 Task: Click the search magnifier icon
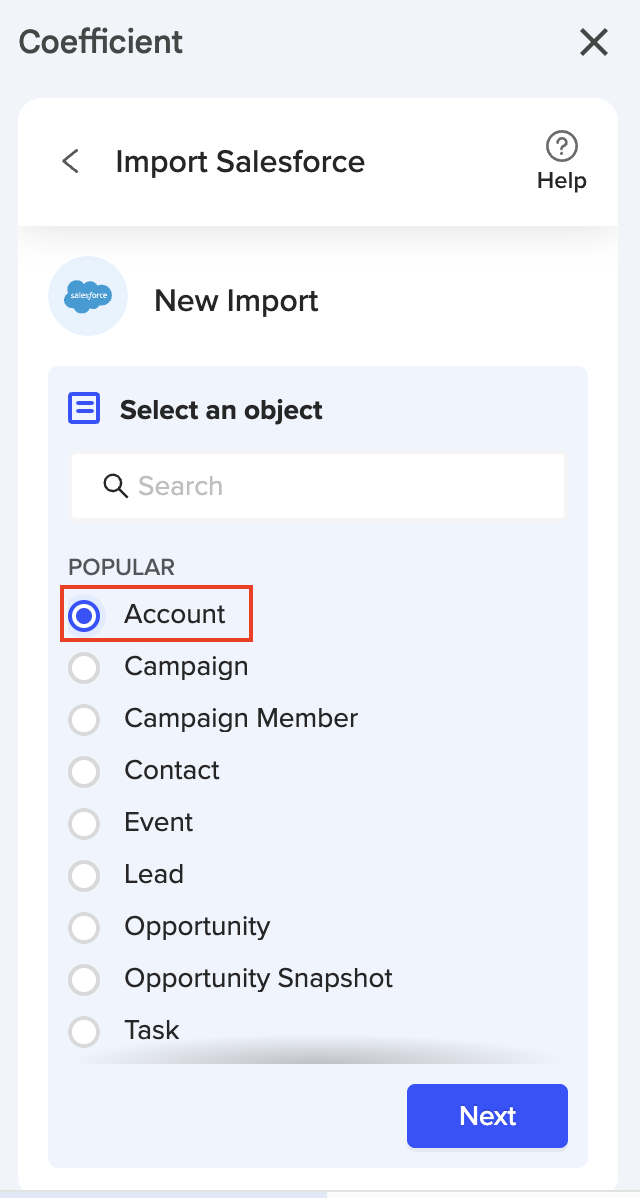coord(115,486)
